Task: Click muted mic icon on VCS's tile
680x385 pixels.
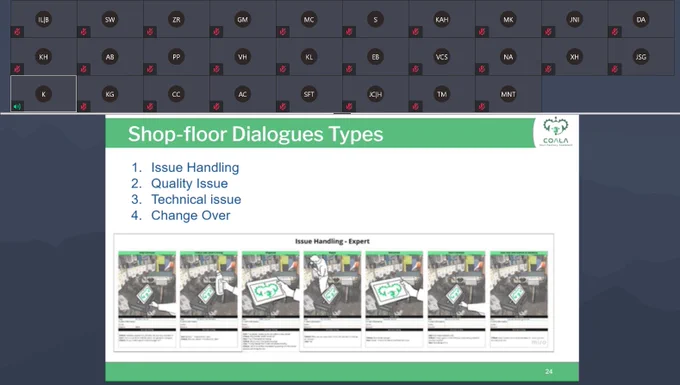Action: (x=415, y=69)
